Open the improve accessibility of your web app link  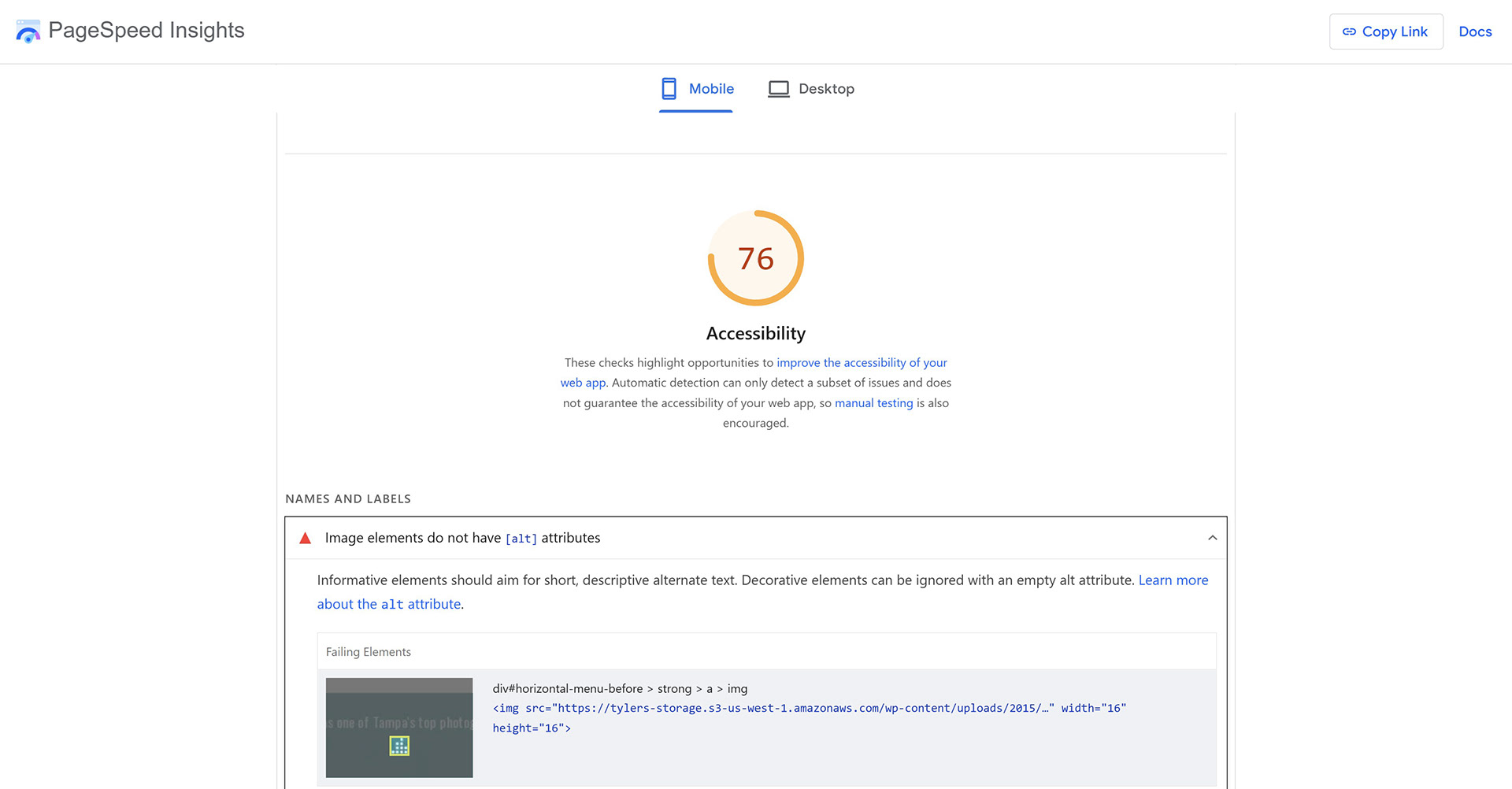pyautogui.click(x=862, y=363)
